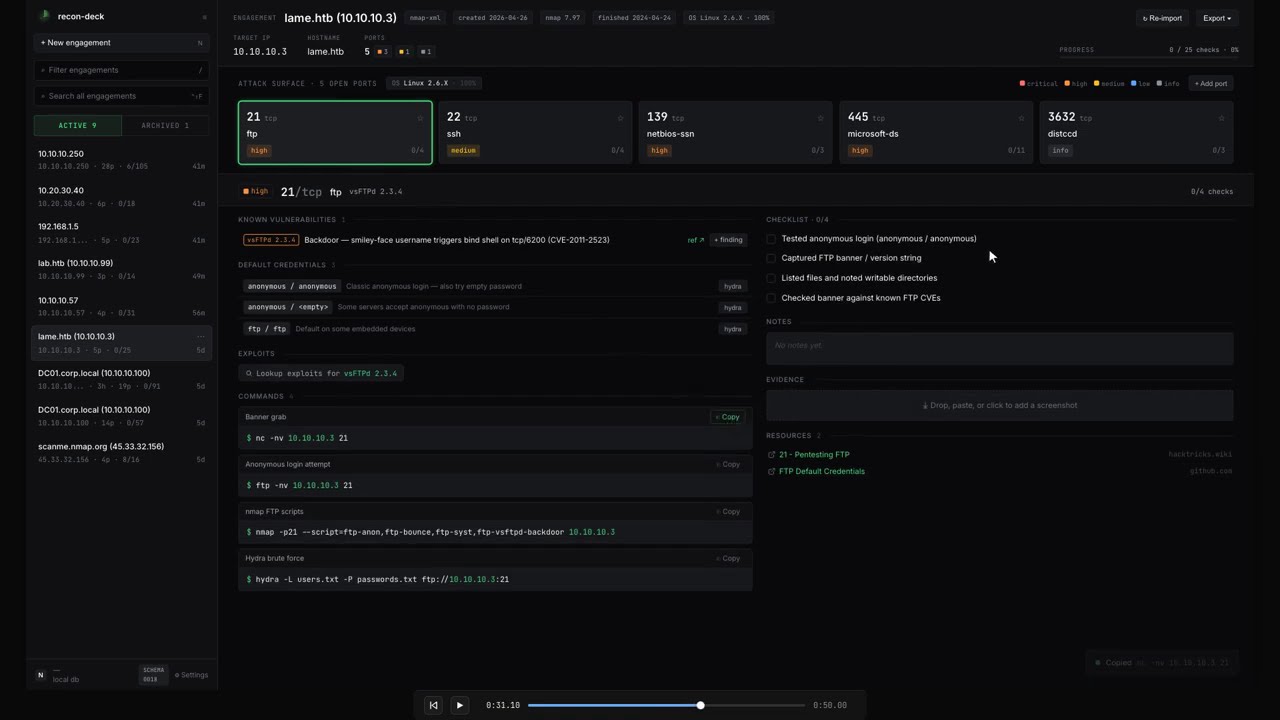Open the scanme.nmap.org engagement

tap(121, 453)
